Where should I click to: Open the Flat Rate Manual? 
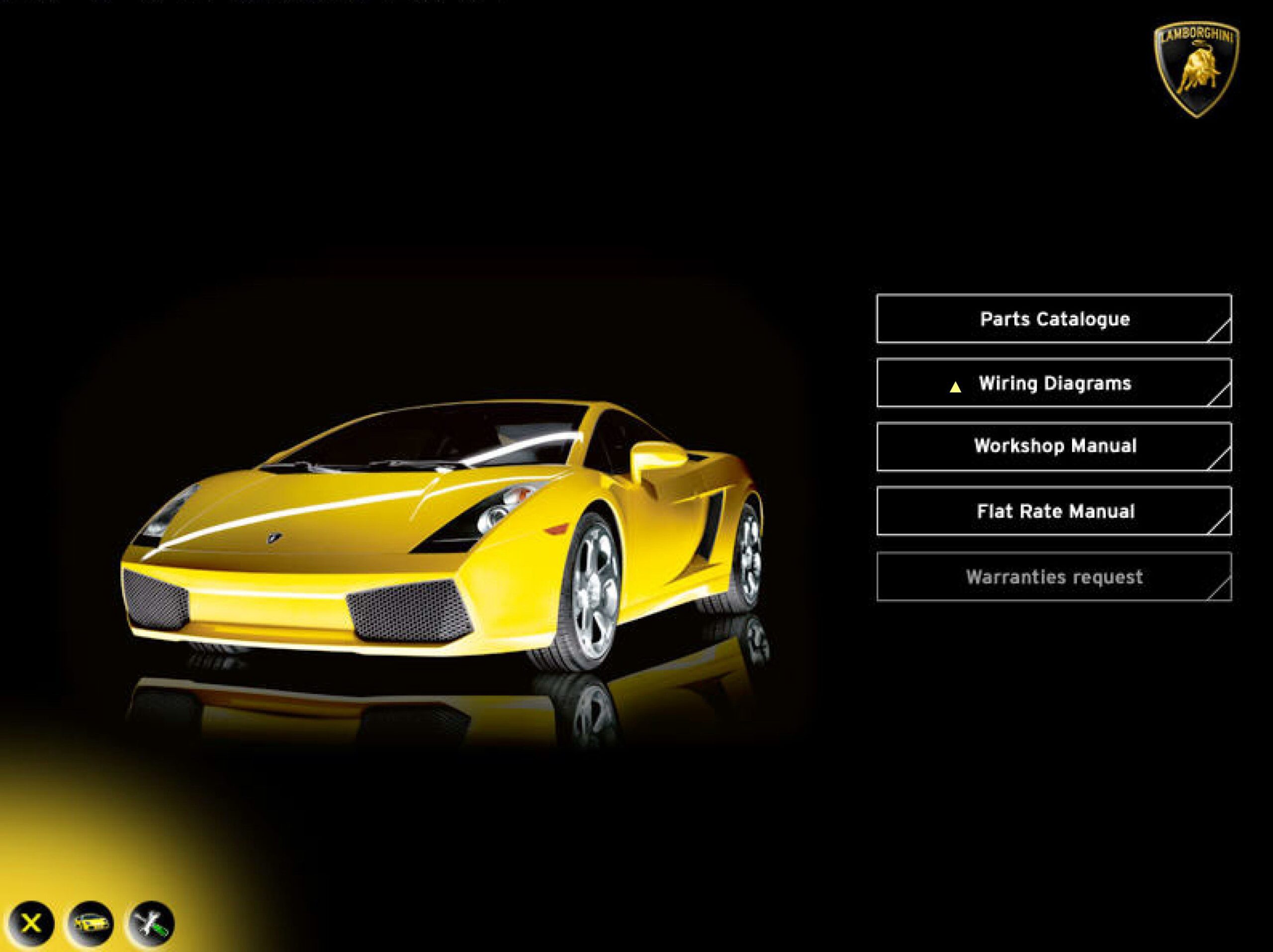(x=1054, y=511)
